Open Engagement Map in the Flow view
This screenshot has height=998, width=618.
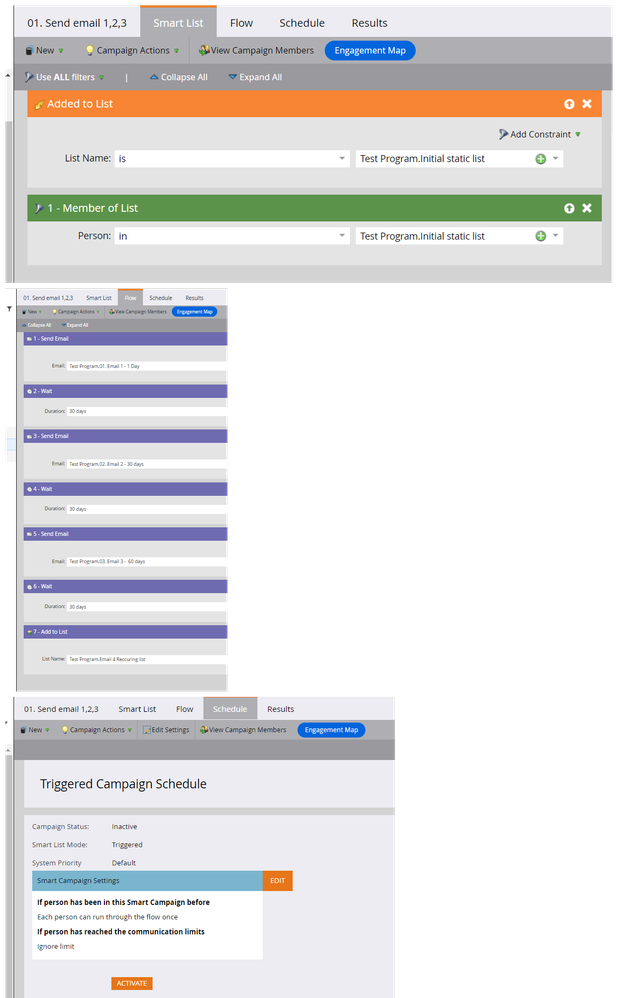pyautogui.click(x=195, y=312)
